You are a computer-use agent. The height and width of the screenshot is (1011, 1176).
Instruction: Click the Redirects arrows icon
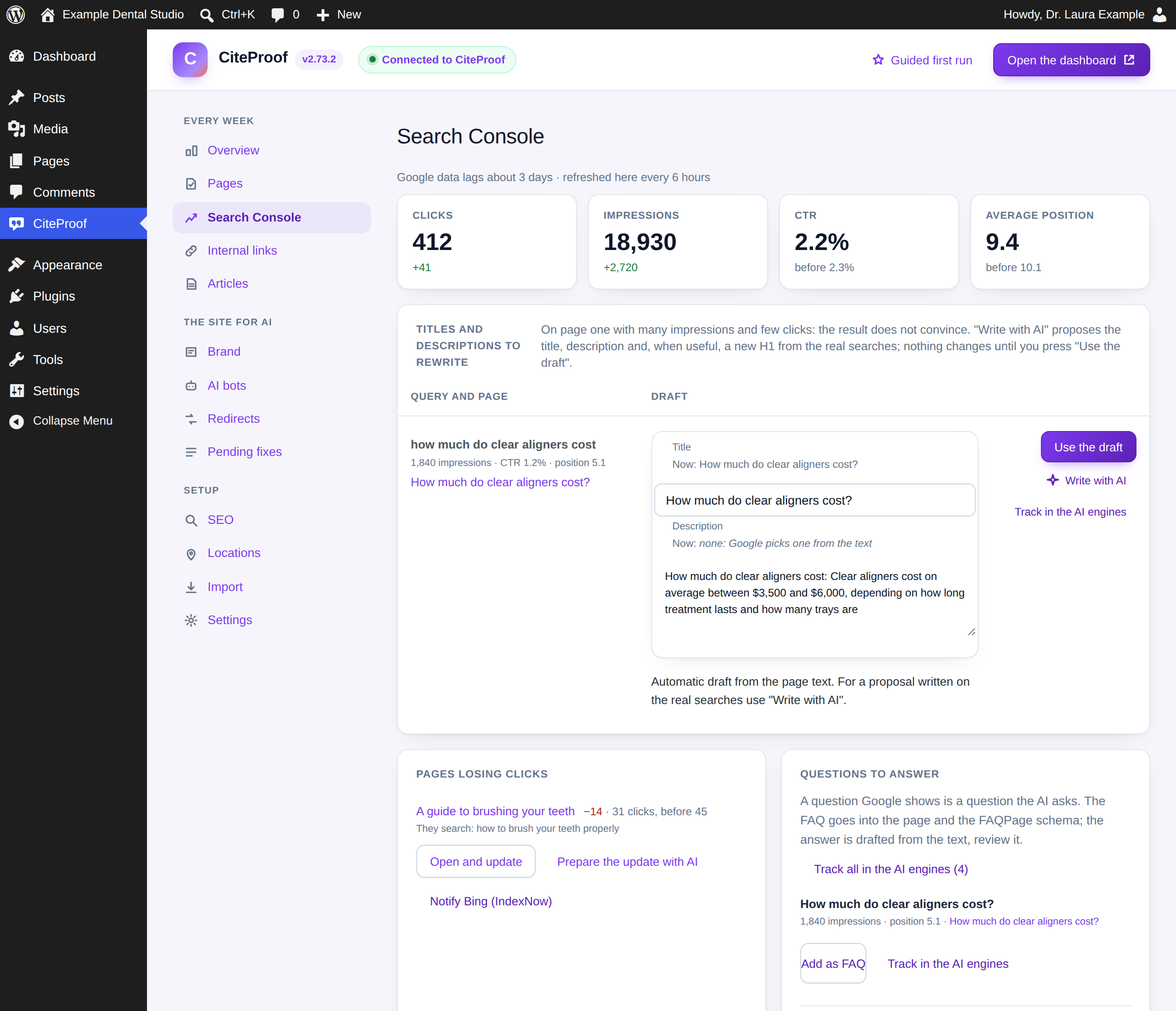pos(191,419)
